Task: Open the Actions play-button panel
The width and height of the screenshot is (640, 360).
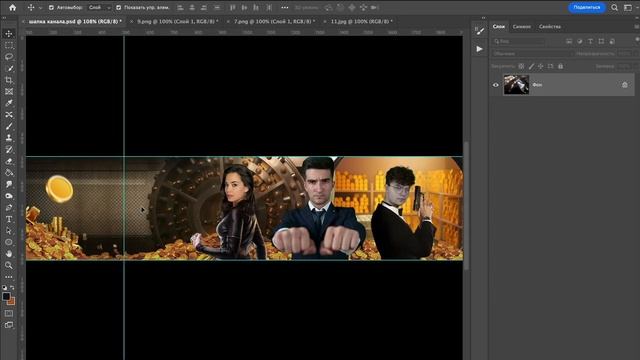Action: [480, 49]
